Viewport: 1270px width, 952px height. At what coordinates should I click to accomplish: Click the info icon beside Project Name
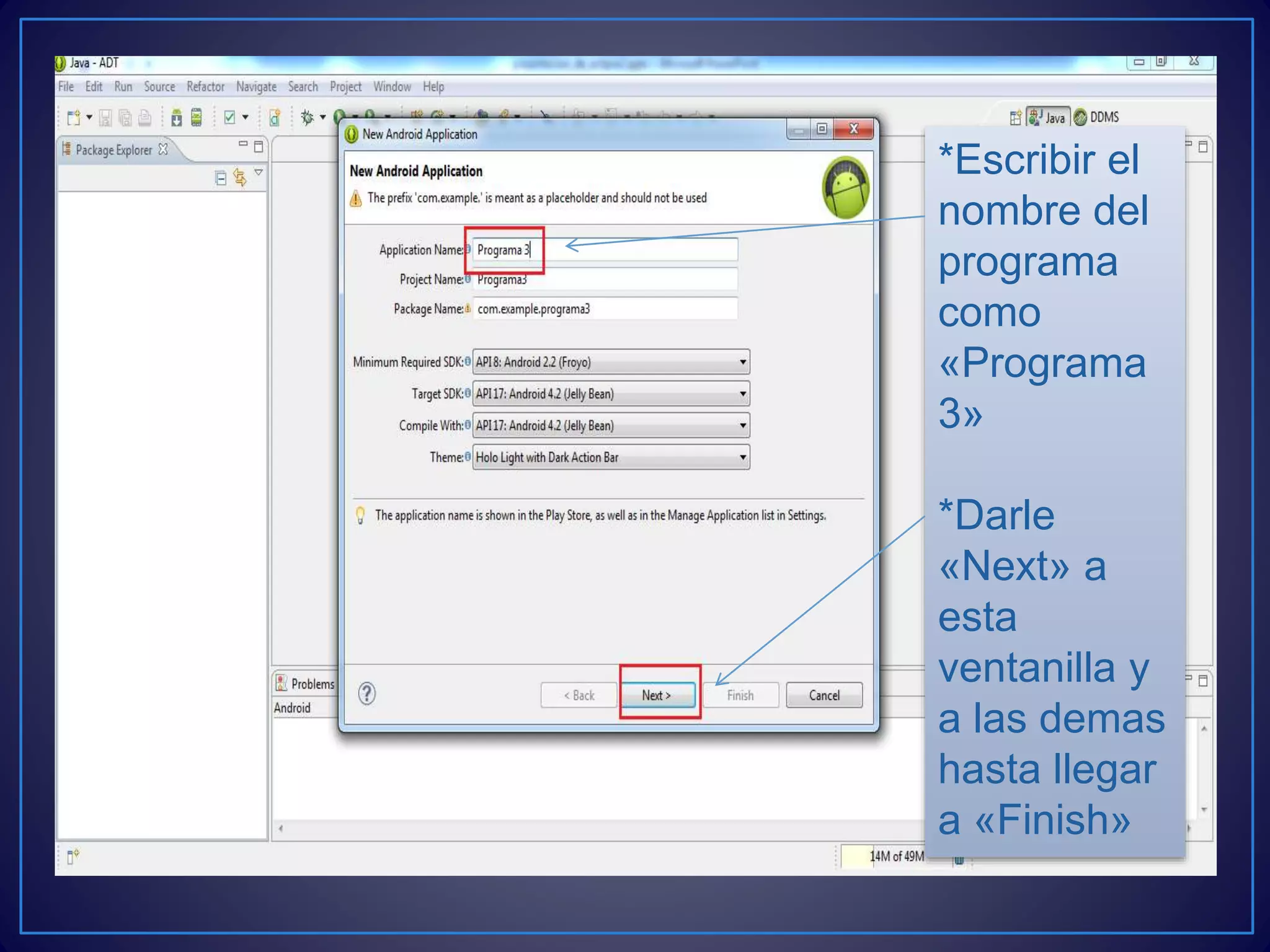(x=468, y=278)
